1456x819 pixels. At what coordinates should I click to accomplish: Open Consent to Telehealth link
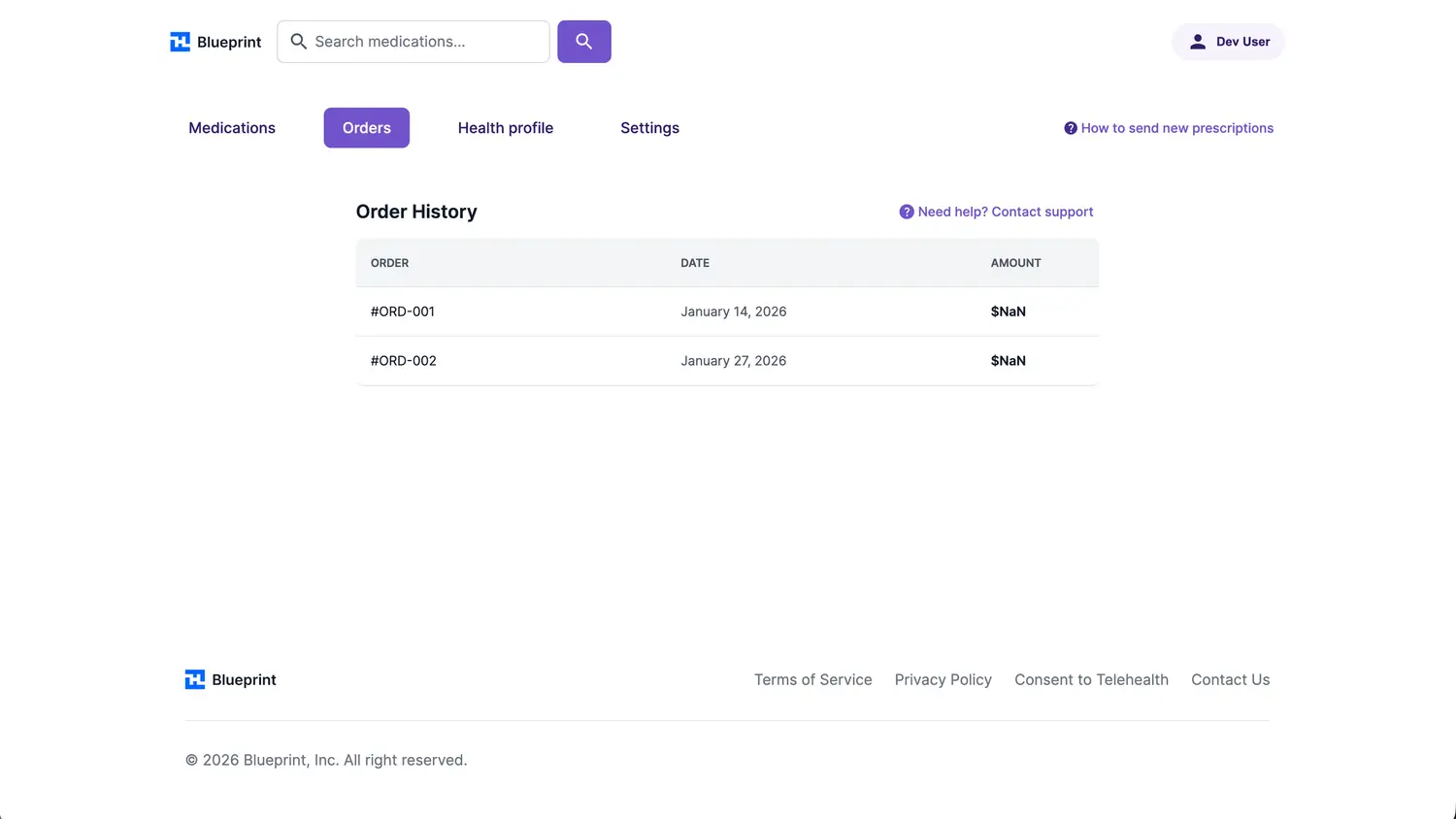coord(1091,679)
